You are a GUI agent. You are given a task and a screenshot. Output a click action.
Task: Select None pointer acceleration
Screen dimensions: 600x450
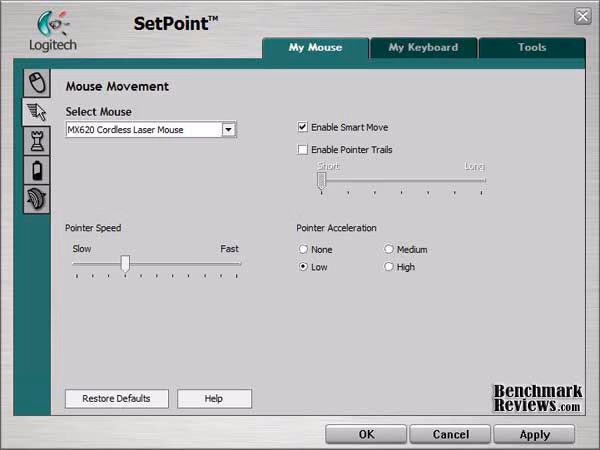(x=303, y=249)
